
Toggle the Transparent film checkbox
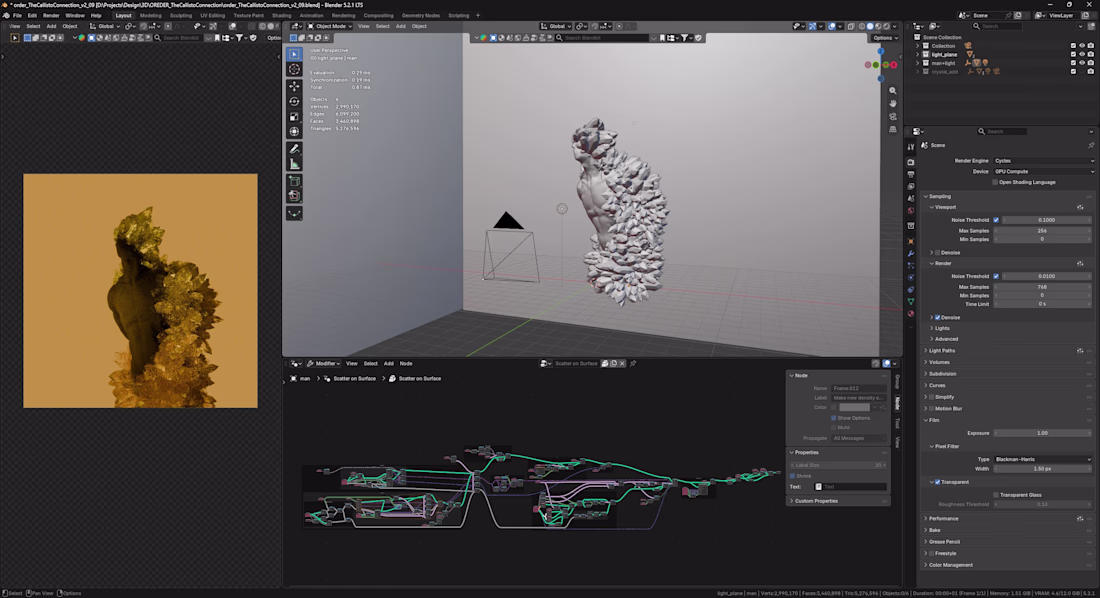937,482
